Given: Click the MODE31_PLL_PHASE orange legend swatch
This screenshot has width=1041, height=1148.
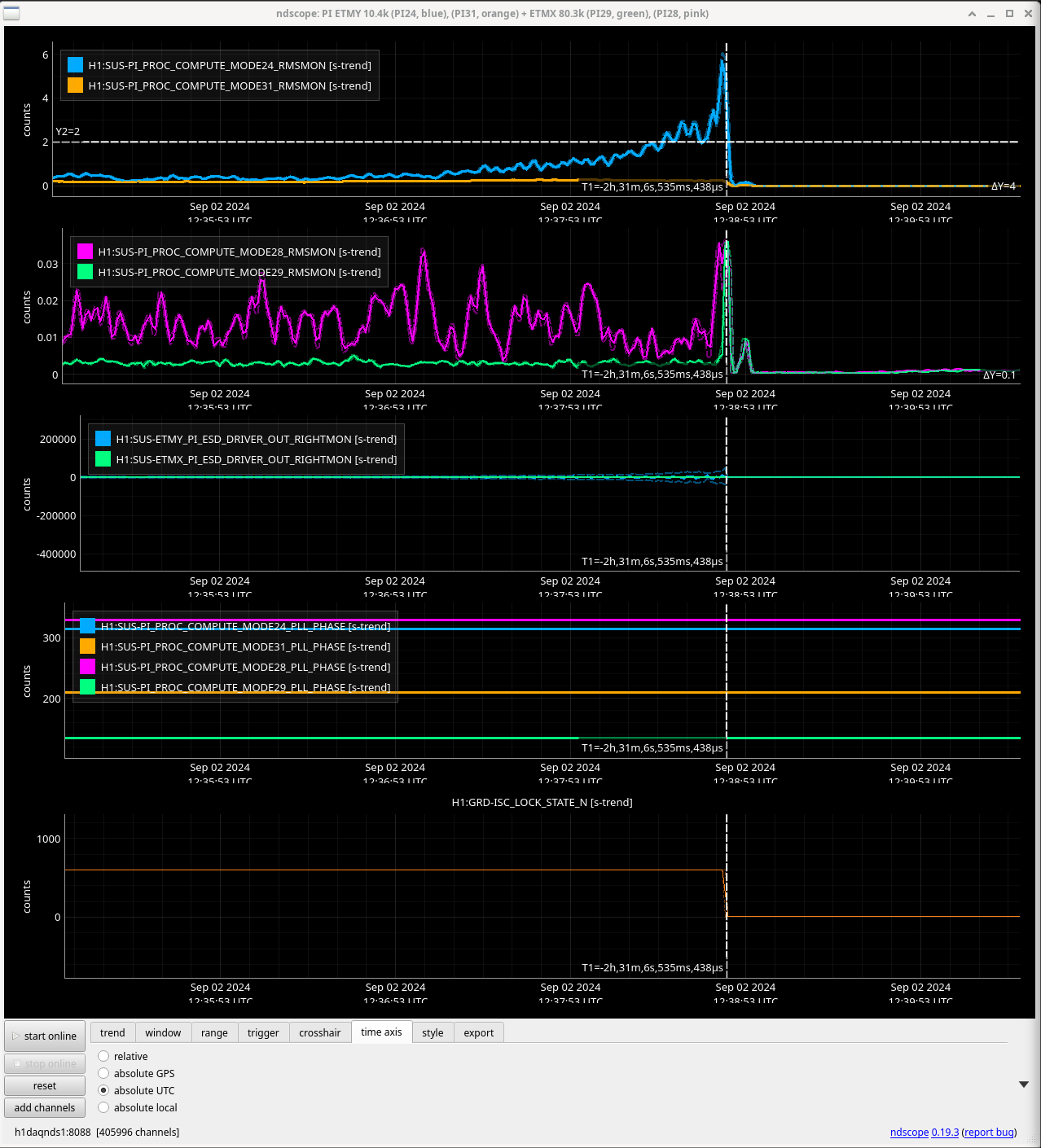Looking at the screenshot, I should click(87, 646).
